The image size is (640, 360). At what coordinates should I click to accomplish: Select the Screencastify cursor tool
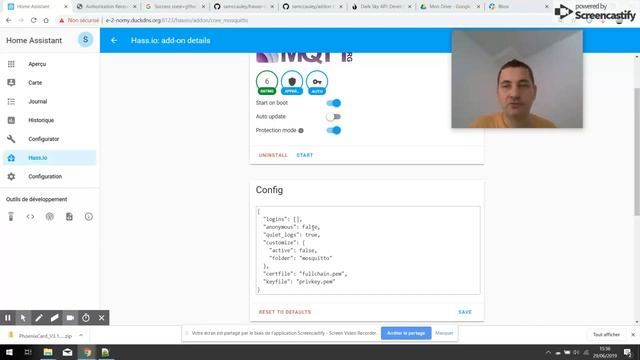coord(23,318)
